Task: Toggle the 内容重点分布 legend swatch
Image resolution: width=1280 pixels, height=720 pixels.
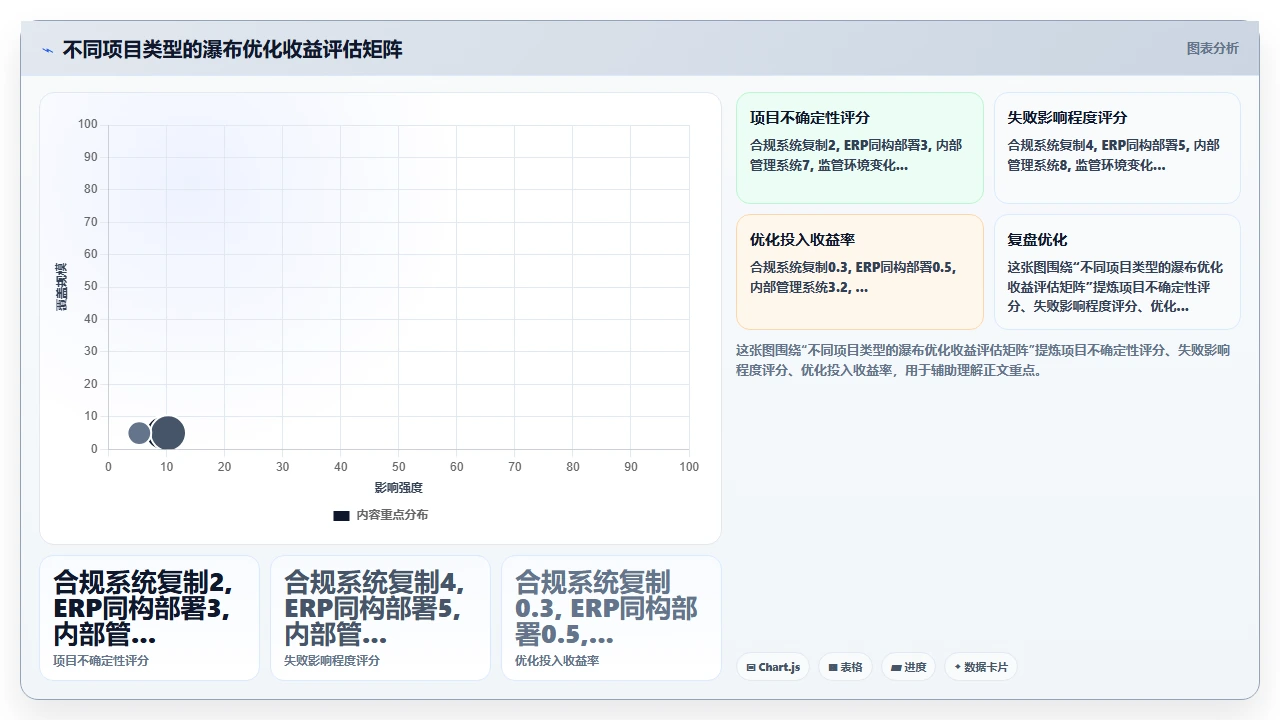Action: pos(341,515)
